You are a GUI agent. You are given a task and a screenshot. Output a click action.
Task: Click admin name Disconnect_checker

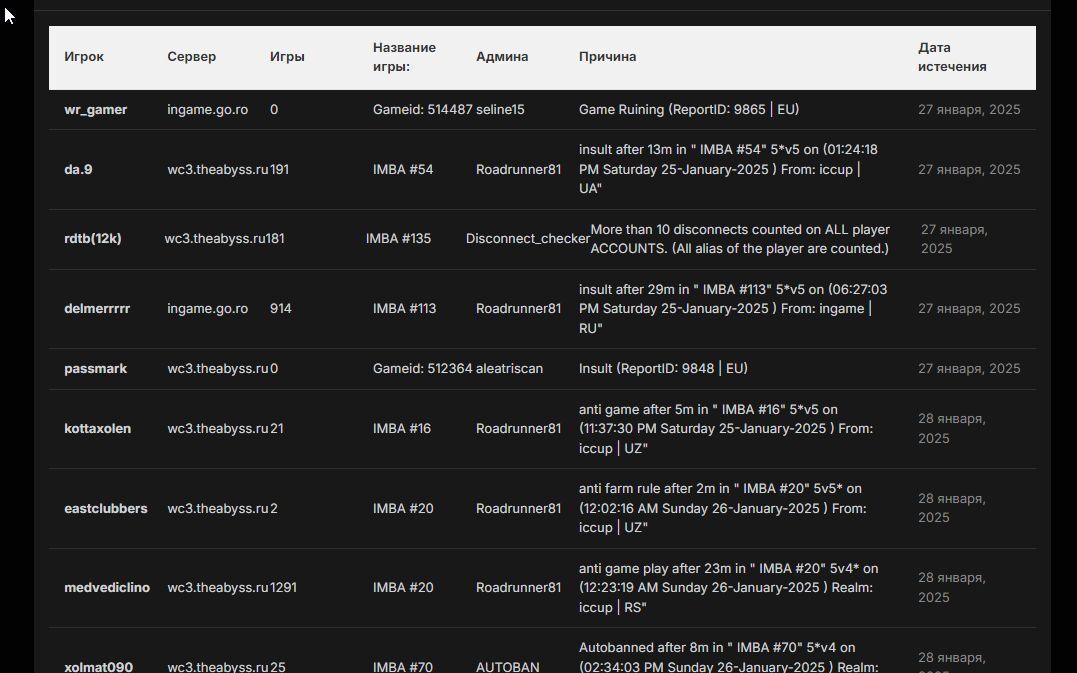tap(527, 239)
